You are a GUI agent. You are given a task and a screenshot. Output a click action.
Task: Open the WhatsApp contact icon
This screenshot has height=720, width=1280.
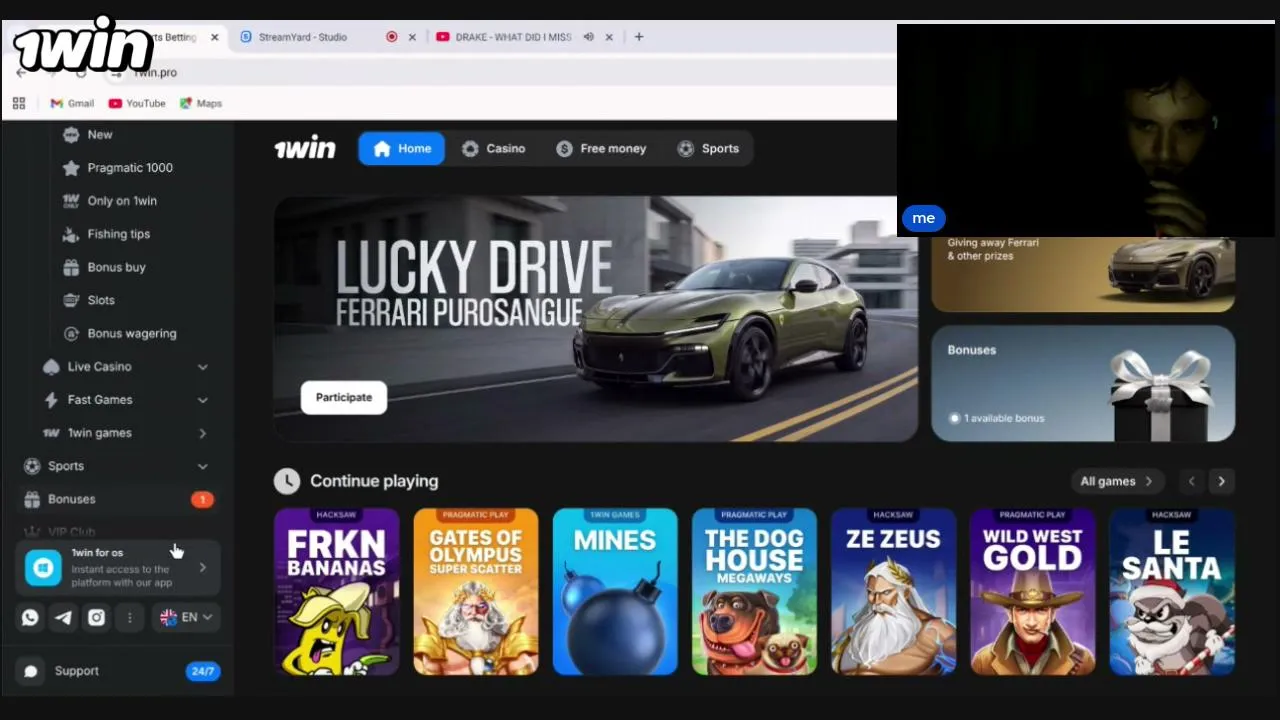(30, 618)
